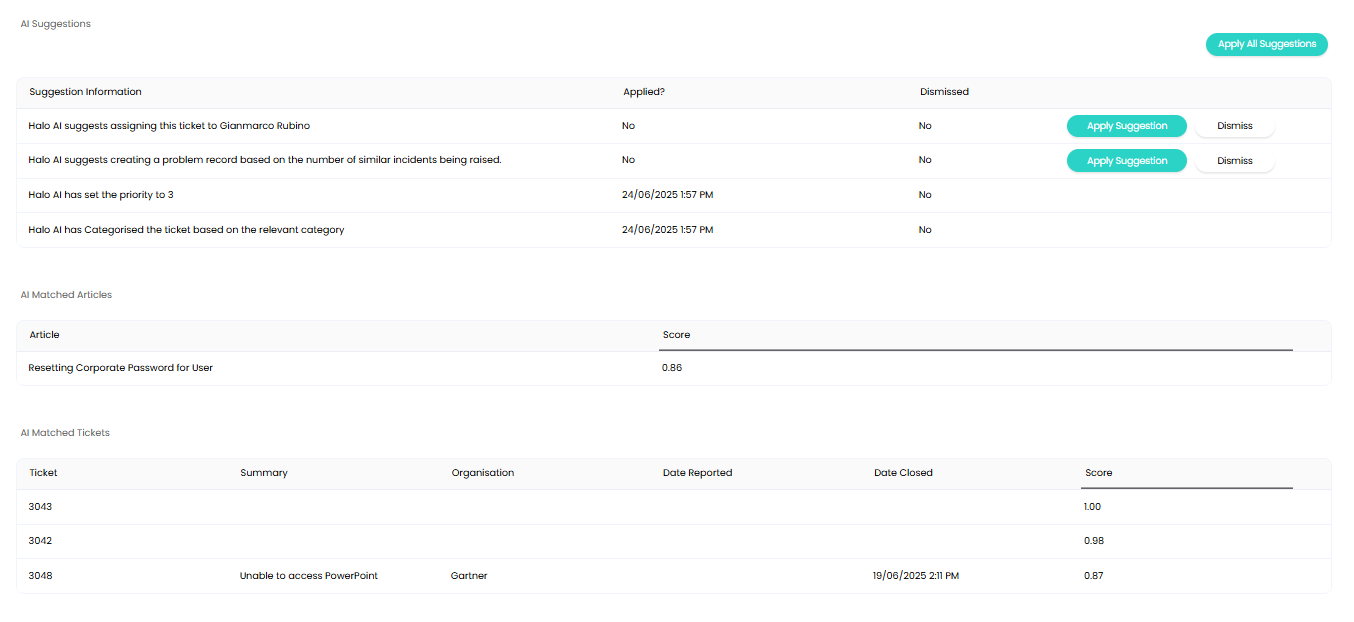The width and height of the screenshot is (1354, 622).
Task: Click applied date for the Categorised suggestion
Action: [668, 230]
